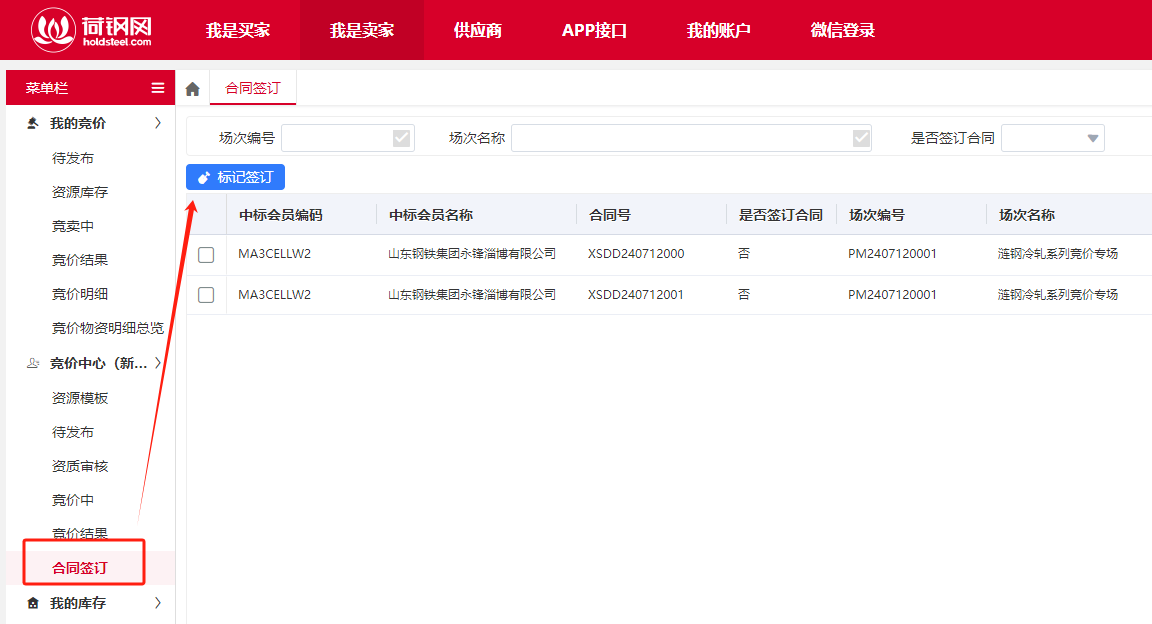Image resolution: width=1152 pixels, height=624 pixels.
Task: Open 我是卖家 top menu
Action: point(362,30)
